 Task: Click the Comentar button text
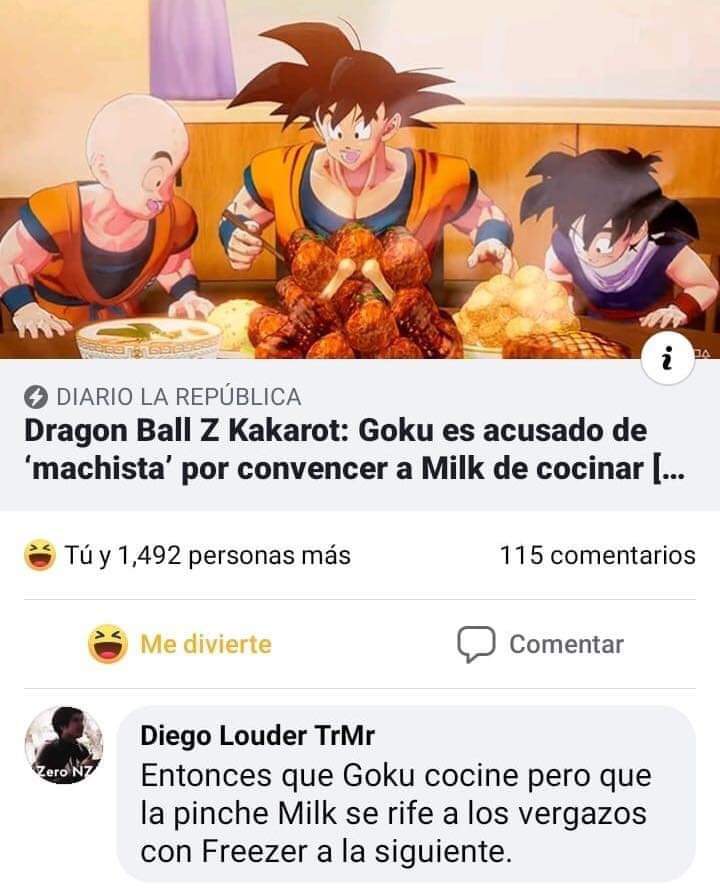point(566,644)
